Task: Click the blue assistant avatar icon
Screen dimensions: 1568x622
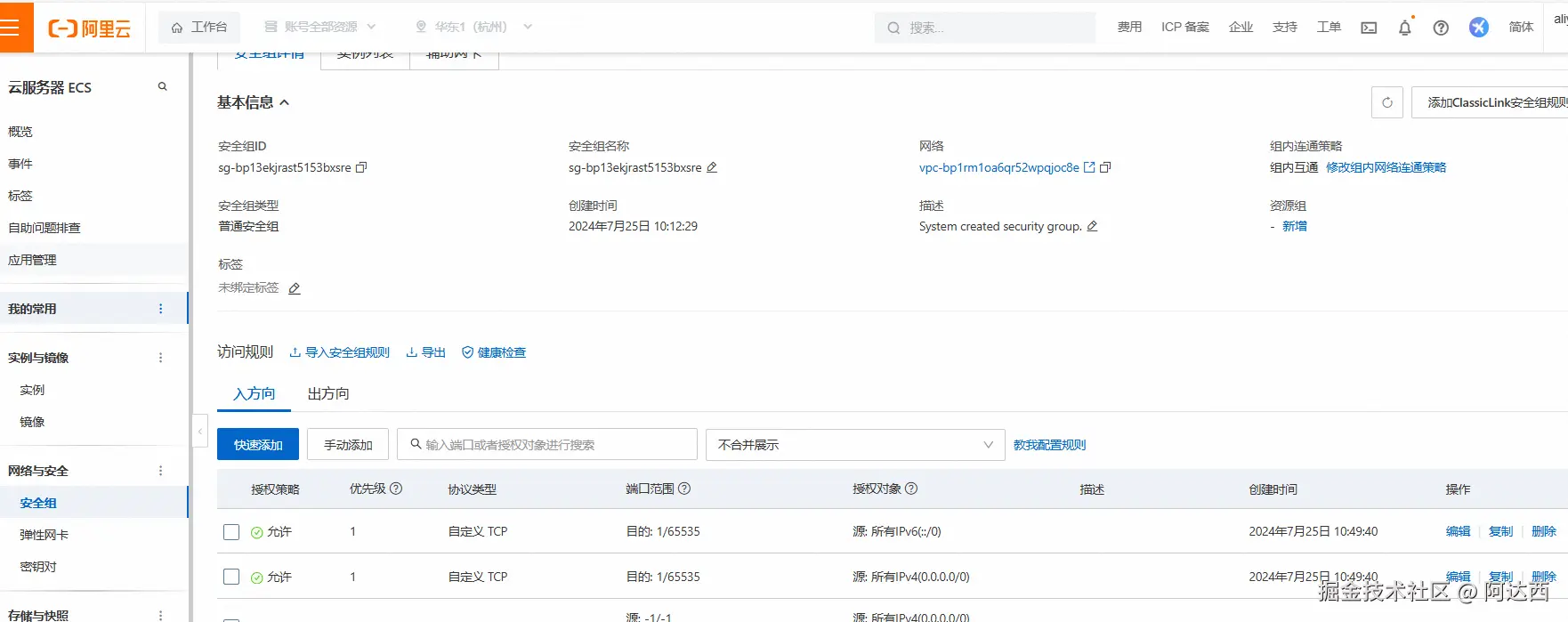Action: [x=1479, y=28]
